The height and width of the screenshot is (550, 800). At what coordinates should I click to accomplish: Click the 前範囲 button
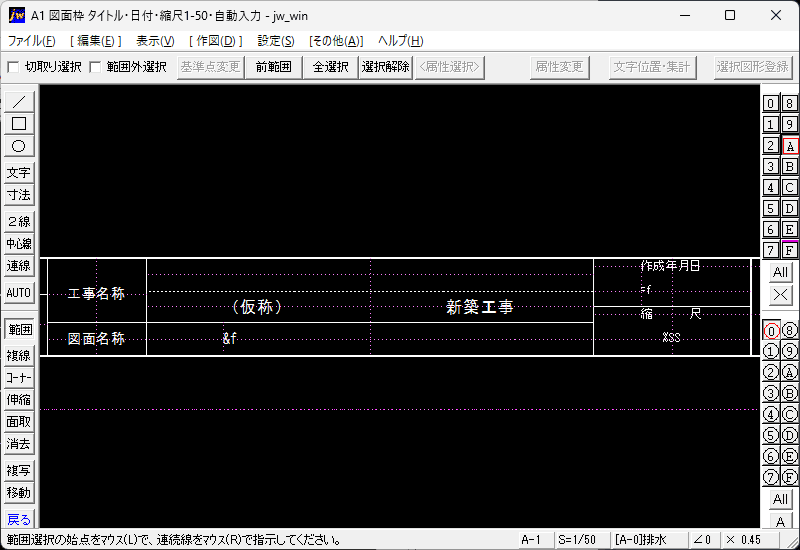[273, 67]
